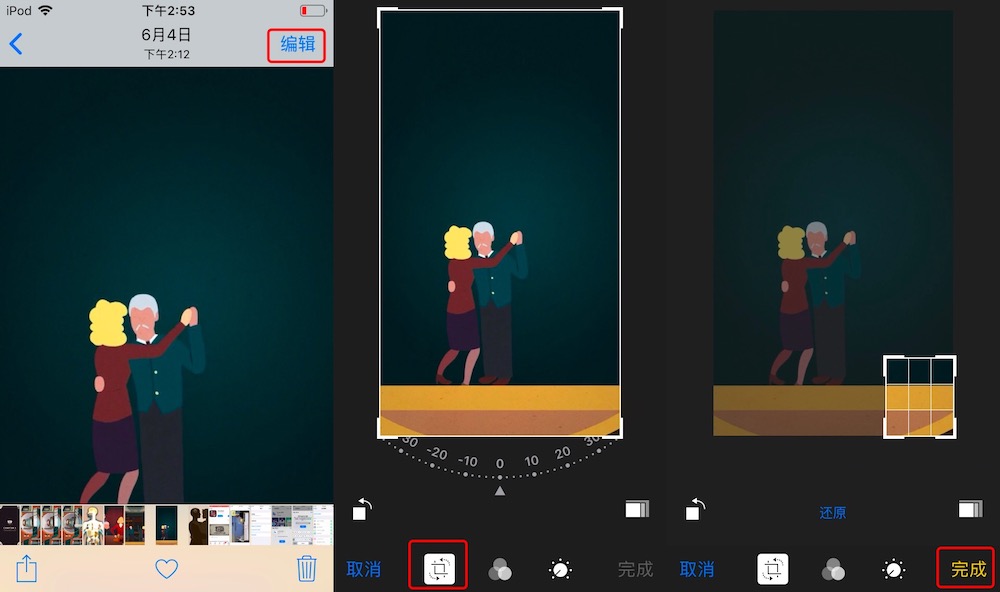Tap 还原 to reset the crop
Screen dimensions: 1000x592
(833, 513)
